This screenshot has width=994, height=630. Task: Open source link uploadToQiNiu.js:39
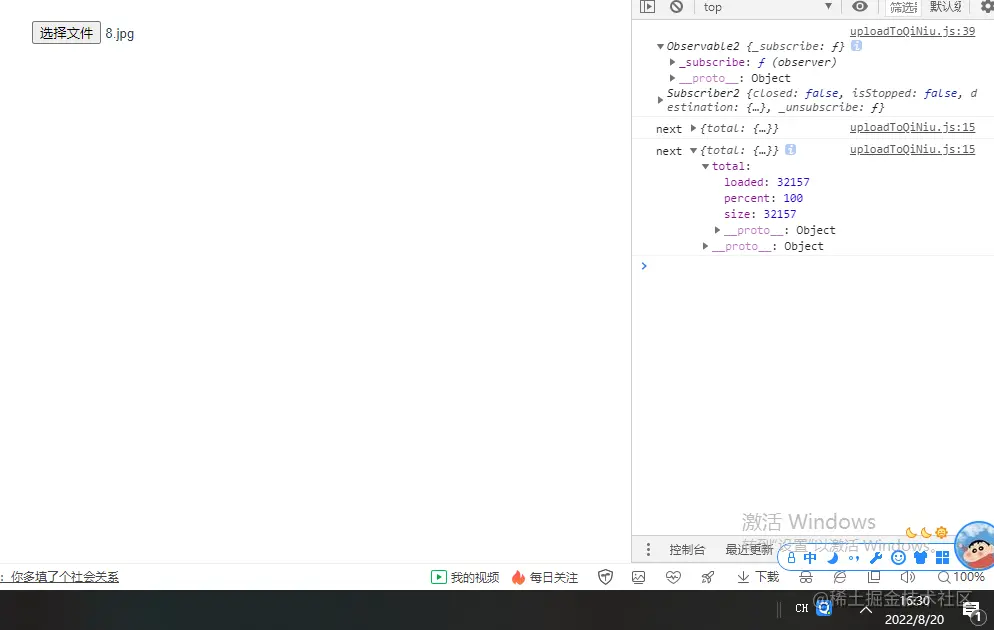912,31
